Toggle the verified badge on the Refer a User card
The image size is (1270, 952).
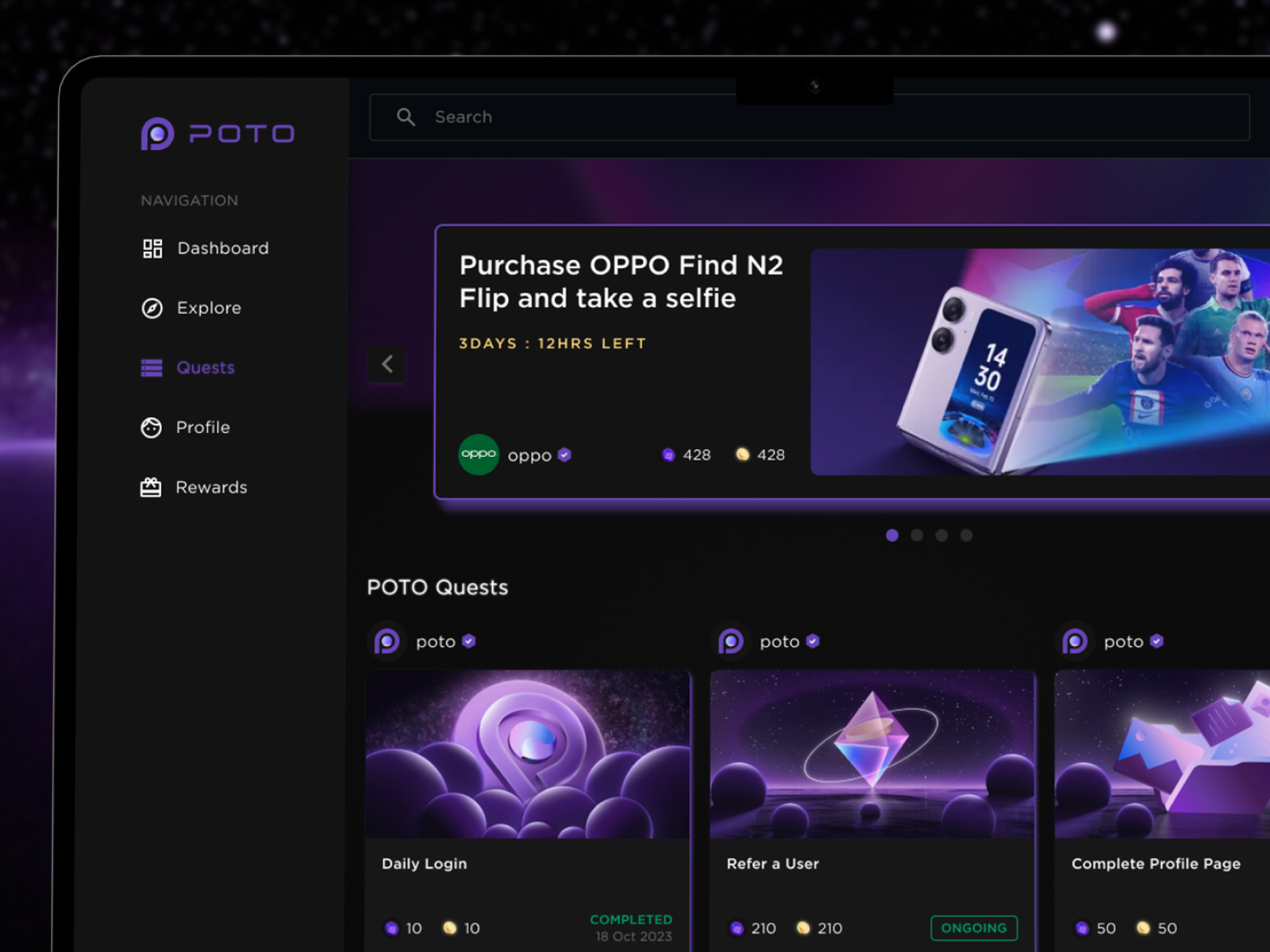(813, 641)
